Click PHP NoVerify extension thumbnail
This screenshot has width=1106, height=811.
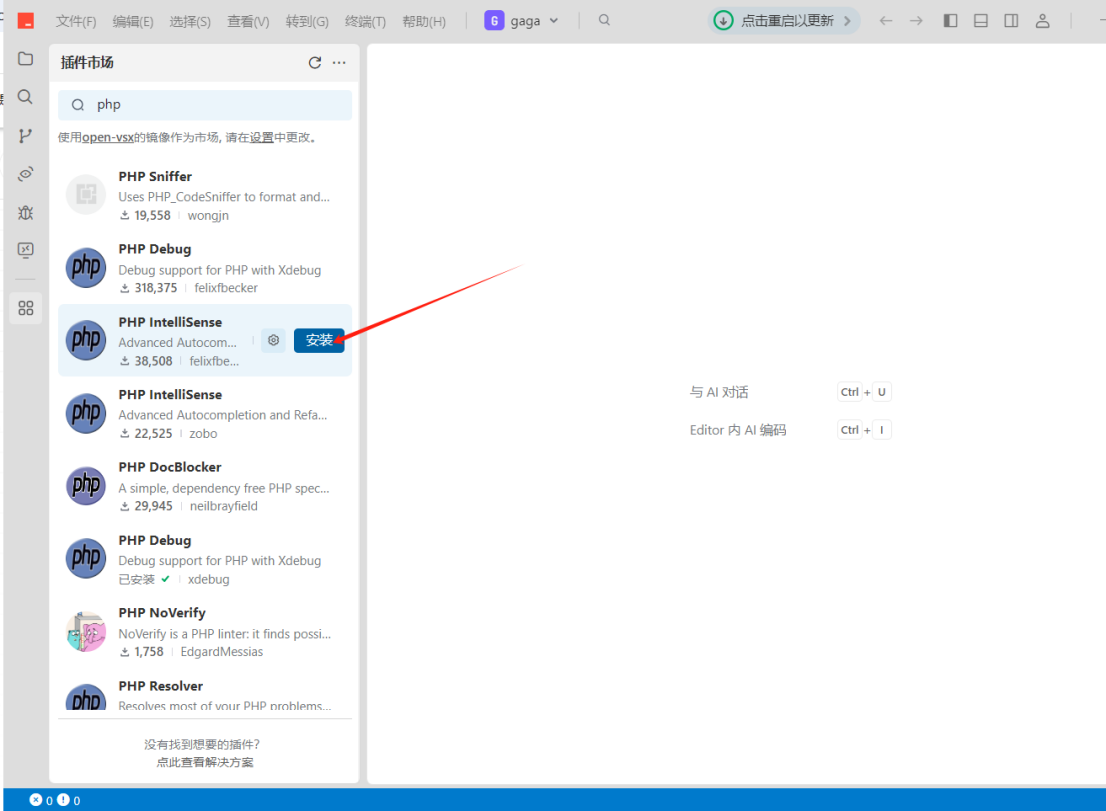tap(86, 631)
